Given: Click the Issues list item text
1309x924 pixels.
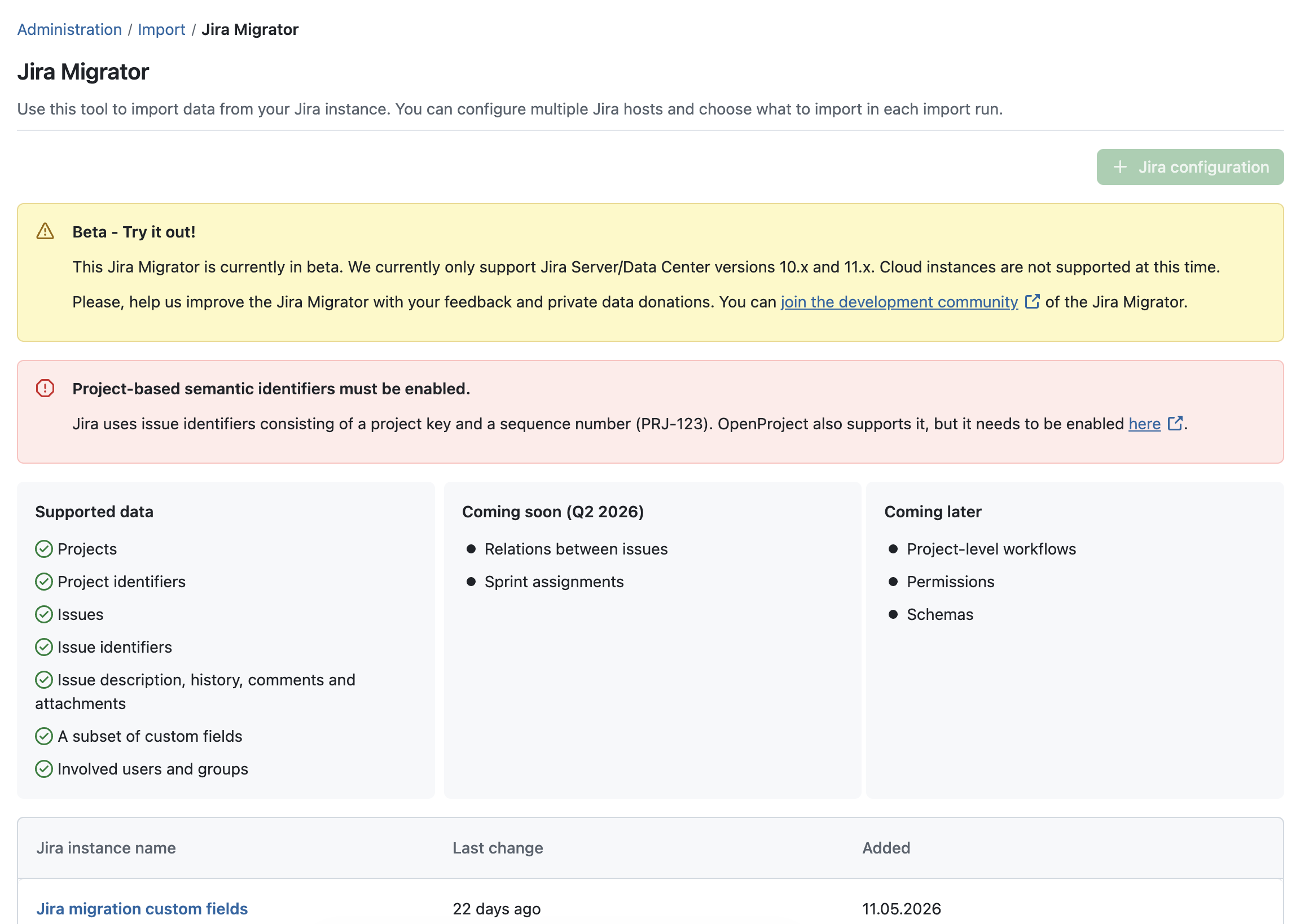Looking at the screenshot, I should tap(80, 614).
